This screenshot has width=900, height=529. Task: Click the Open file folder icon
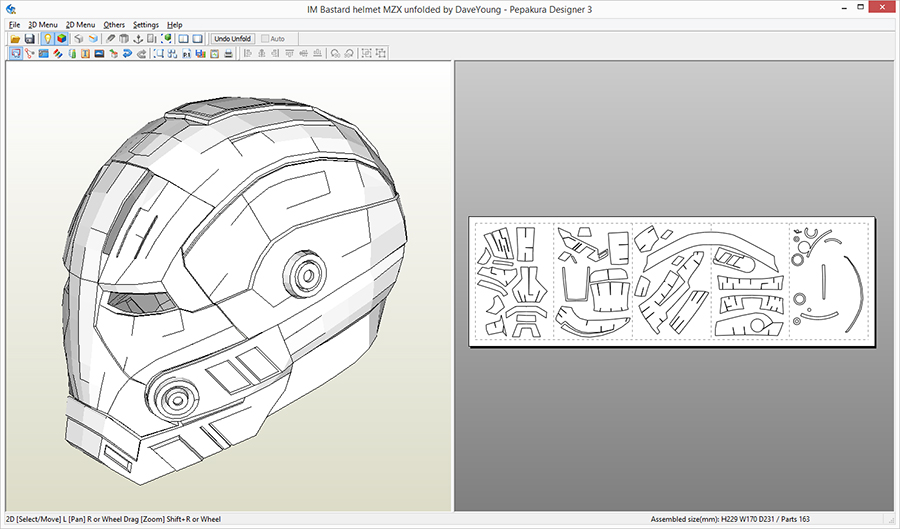click(15, 39)
